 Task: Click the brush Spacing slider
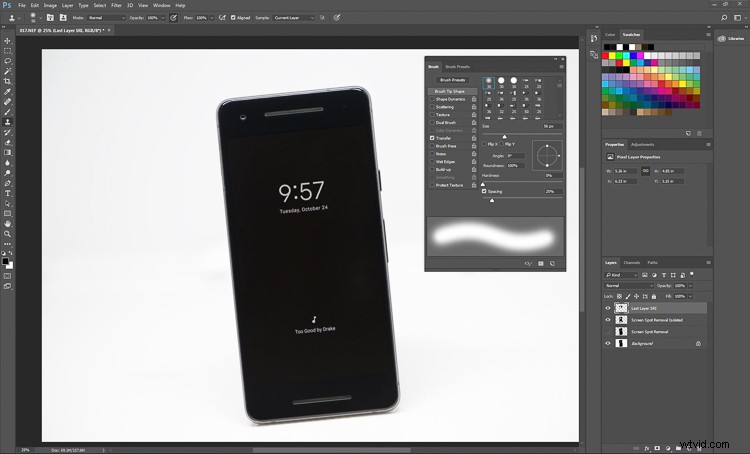click(492, 200)
